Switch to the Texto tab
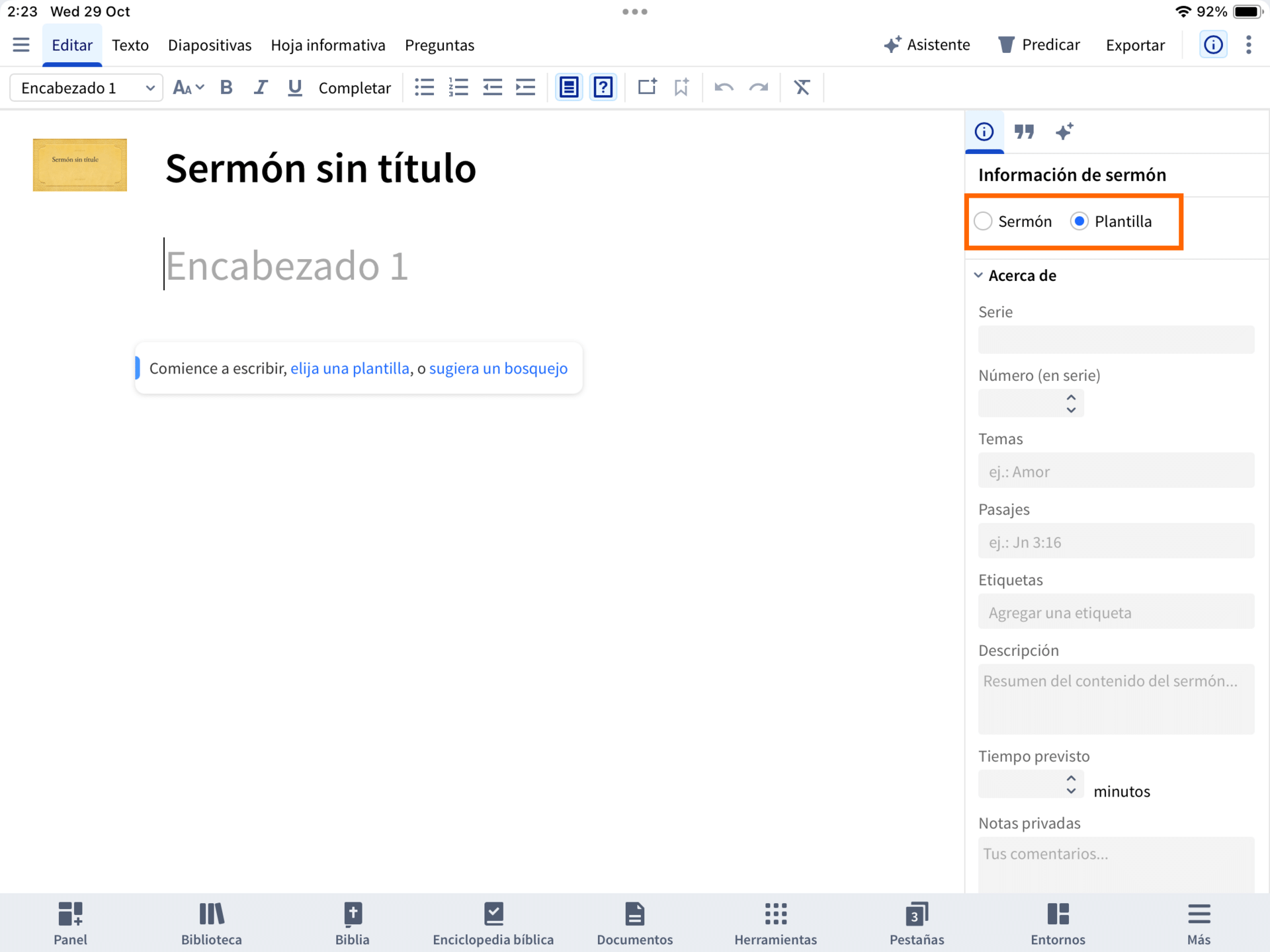The width and height of the screenshot is (1270, 952). click(x=130, y=45)
